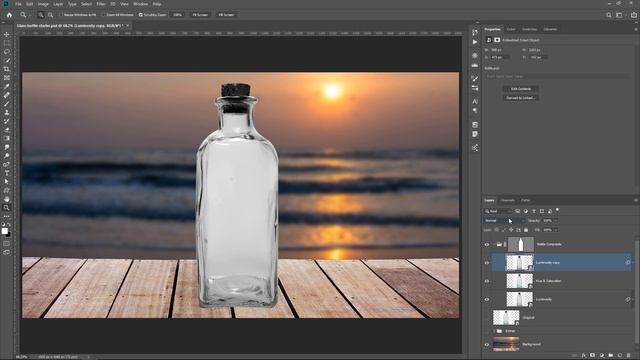
Task: Collapse the Bottle Composite group
Action: click(493, 244)
